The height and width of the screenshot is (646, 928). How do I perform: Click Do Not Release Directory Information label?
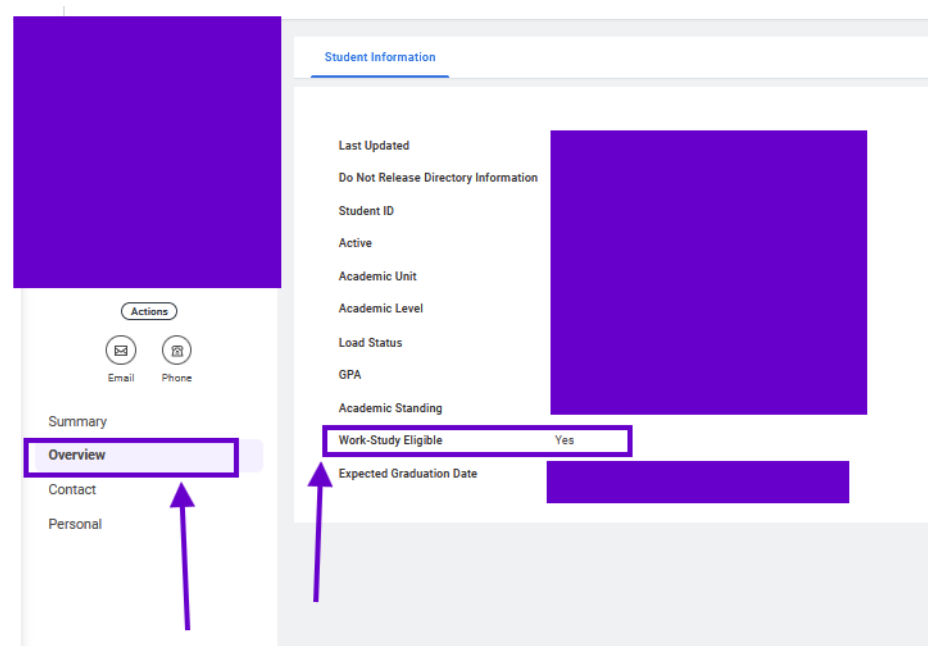pos(438,178)
